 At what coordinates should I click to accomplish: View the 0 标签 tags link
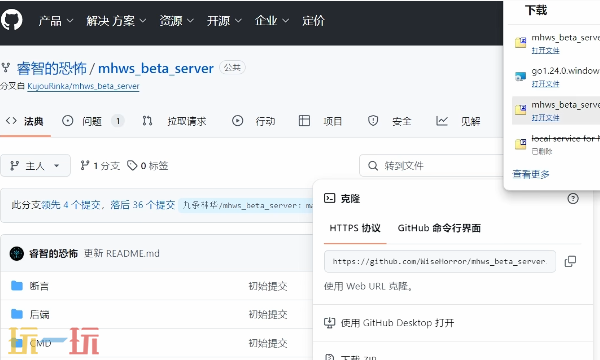point(148,166)
